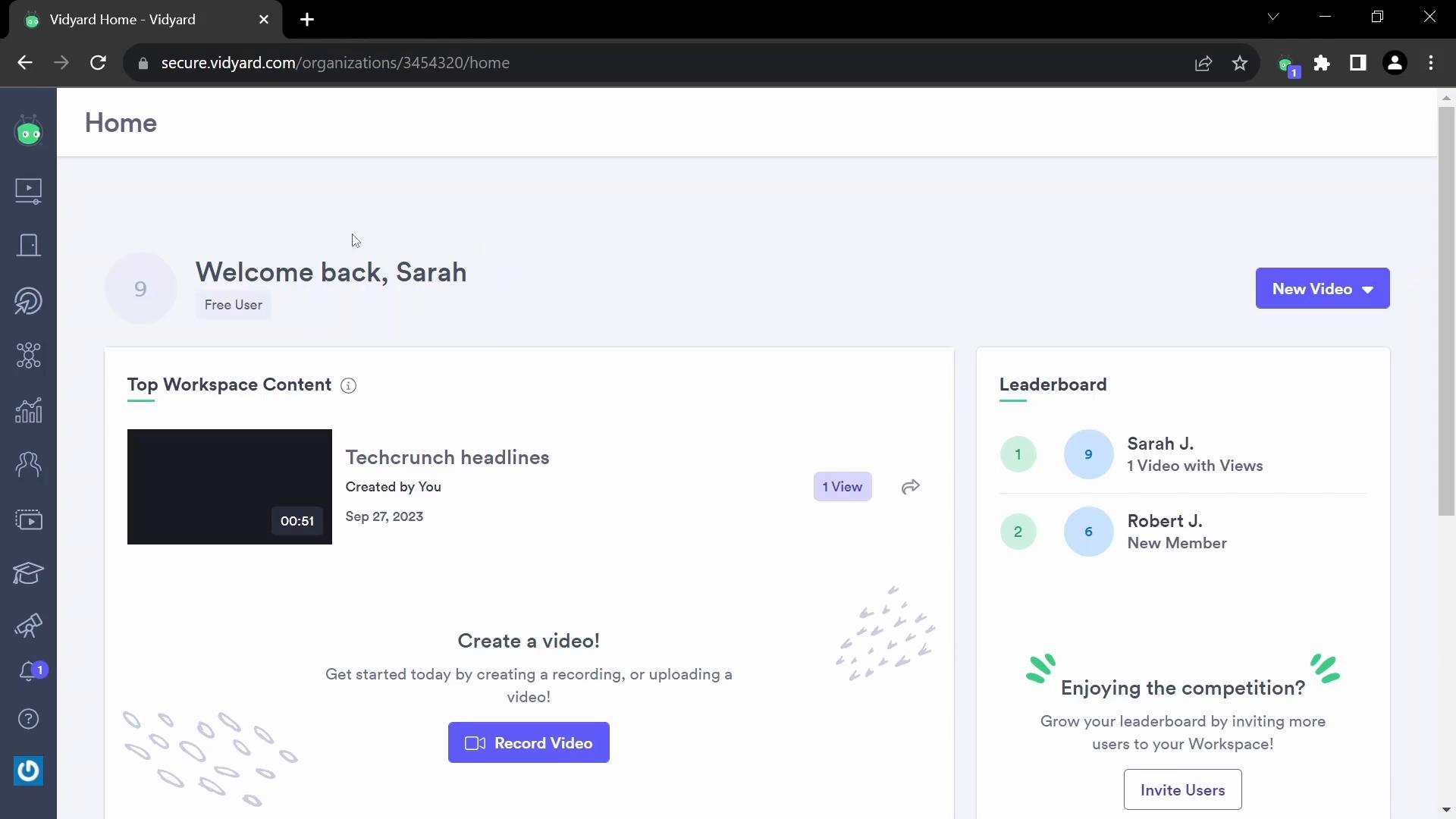Open the video library panel icon
Screen dimensions: 1456x819
(28, 190)
